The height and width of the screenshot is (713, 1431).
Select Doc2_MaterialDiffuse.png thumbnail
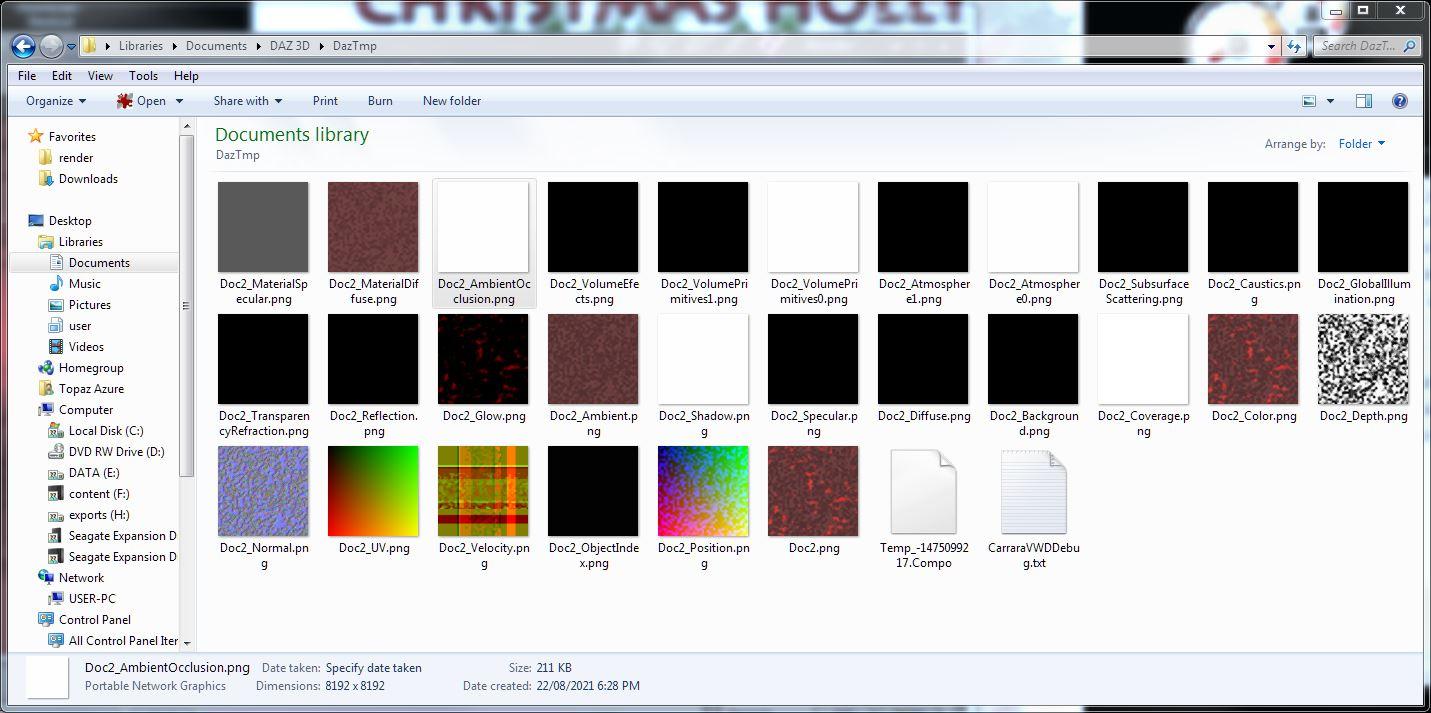373,227
